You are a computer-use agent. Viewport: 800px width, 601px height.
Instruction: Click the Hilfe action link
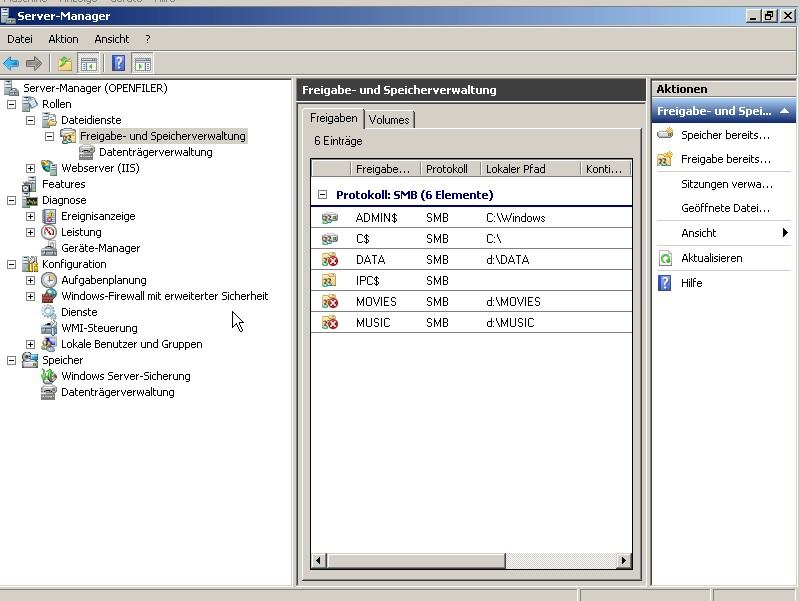pos(691,283)
